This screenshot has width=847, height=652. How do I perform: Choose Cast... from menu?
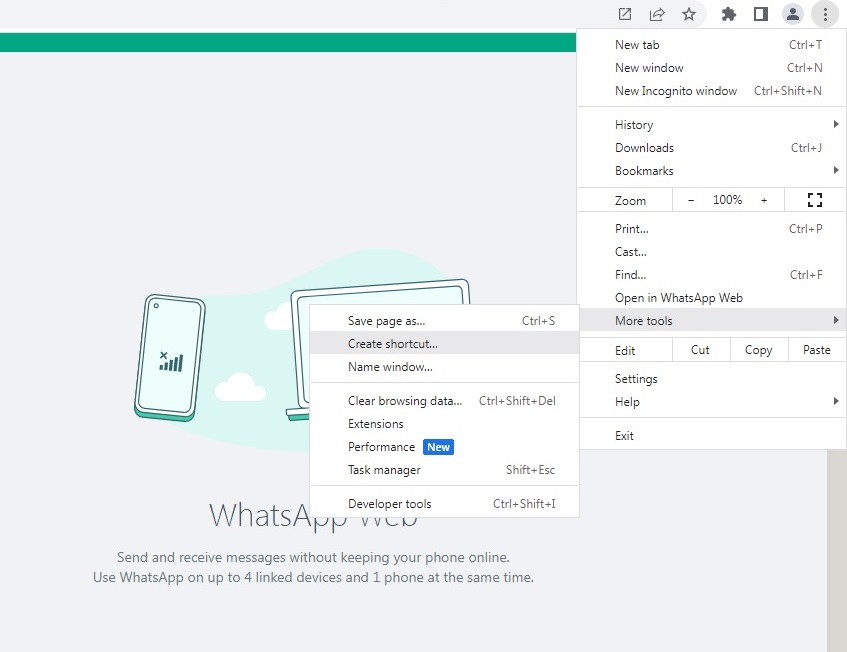click(712, 252)
